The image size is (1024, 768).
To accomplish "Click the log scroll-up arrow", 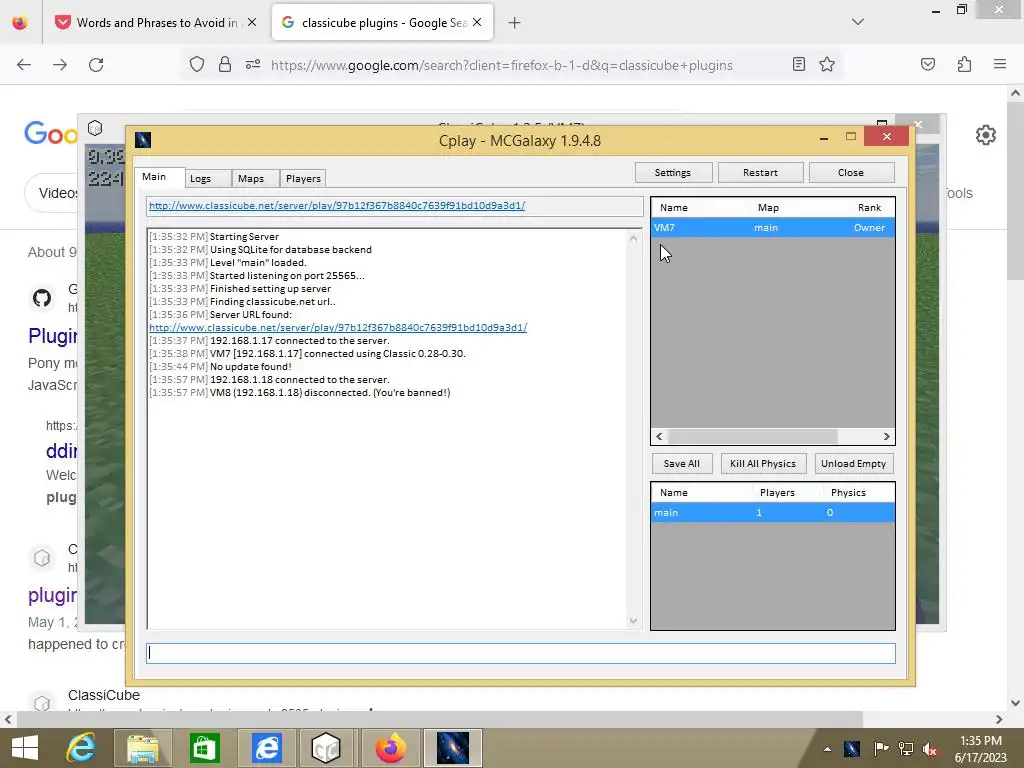I will tap(633, 238).
